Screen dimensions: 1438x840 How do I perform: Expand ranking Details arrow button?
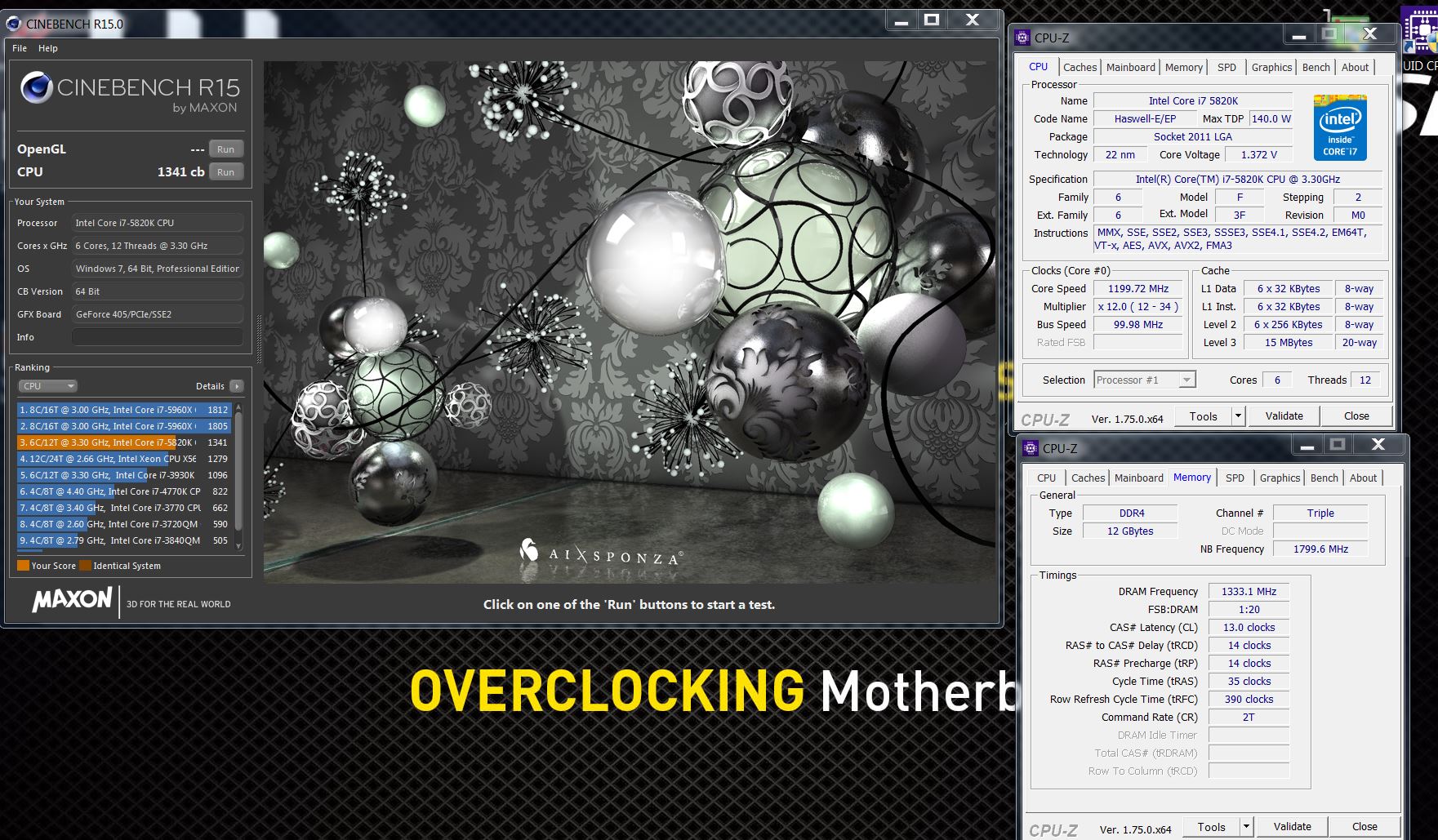click(x=236, y=386)
